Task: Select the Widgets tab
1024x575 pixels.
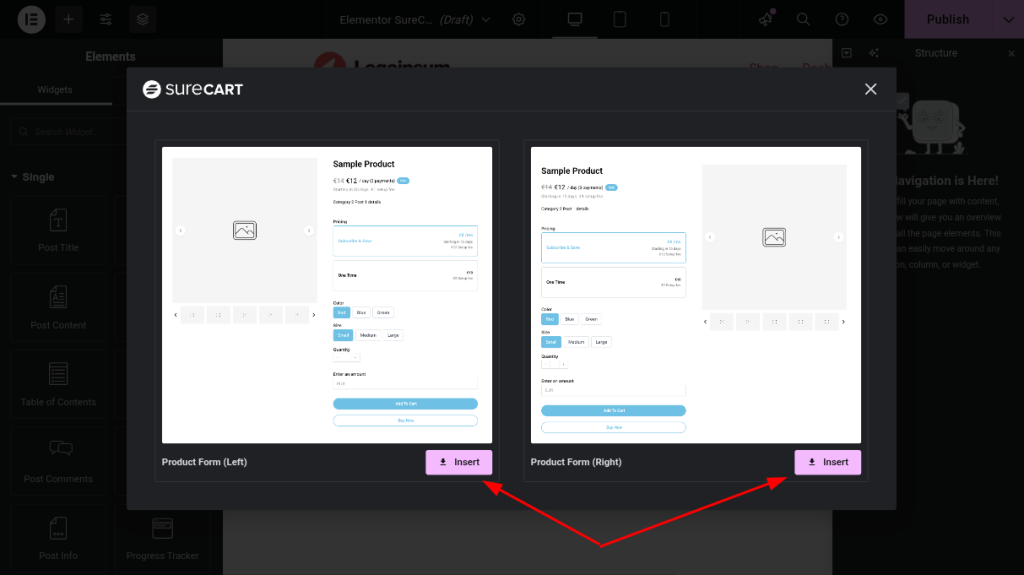Action: pos(55,89)
